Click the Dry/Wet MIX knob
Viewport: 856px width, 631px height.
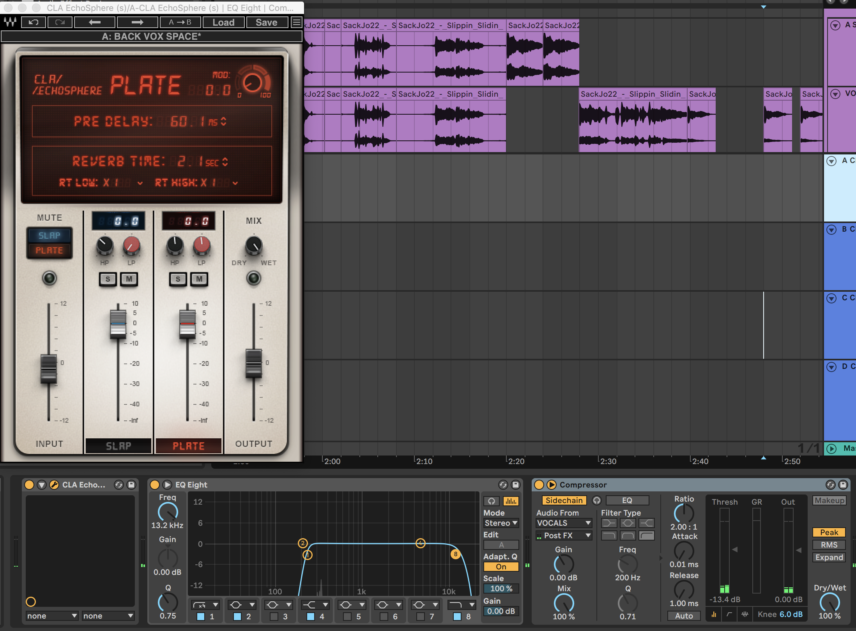[253, 246]
